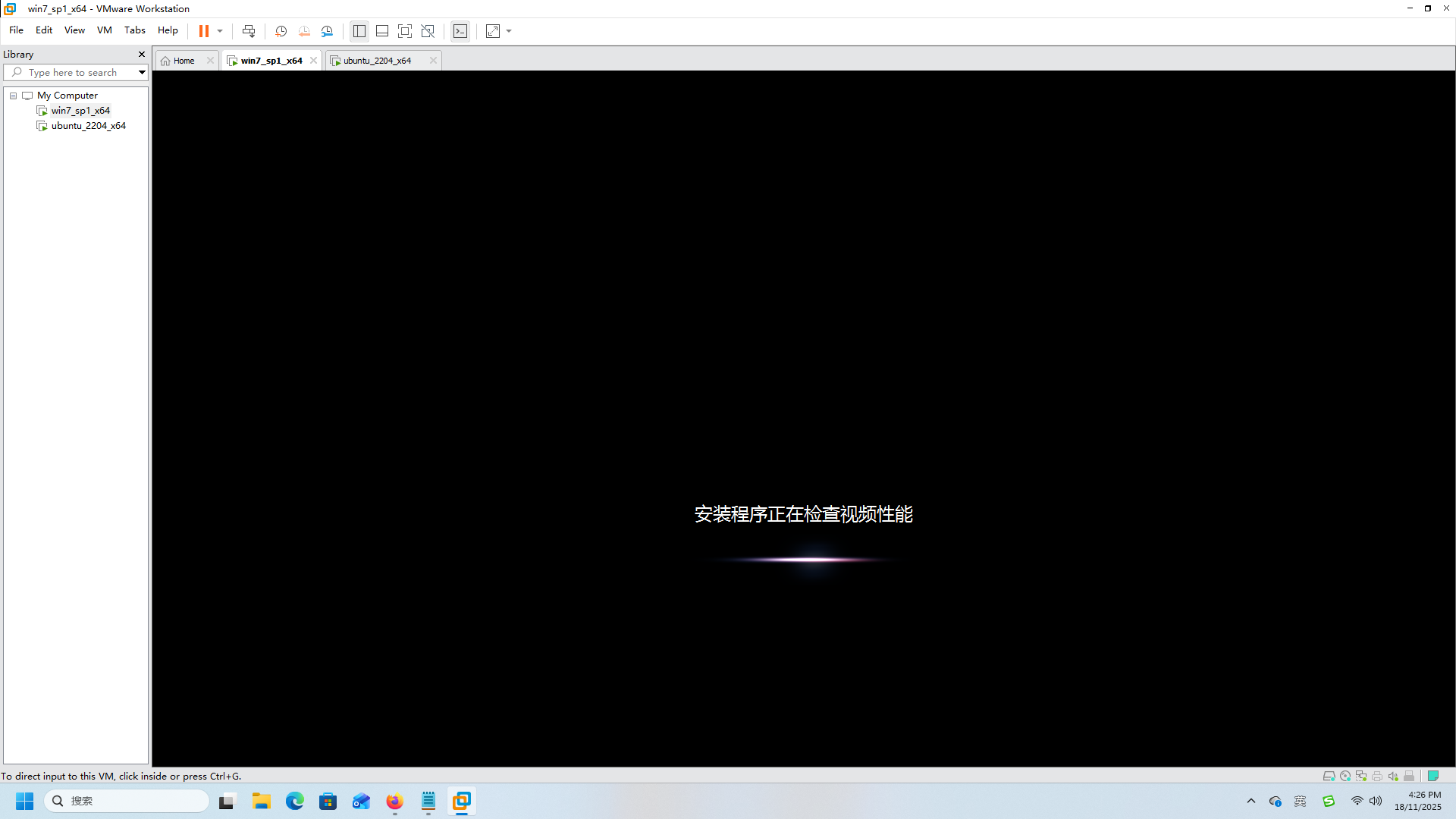1456x819 pixels.
Task: Toggle Unity mode button
Action: pyautogui.click(x=428, y=31)
